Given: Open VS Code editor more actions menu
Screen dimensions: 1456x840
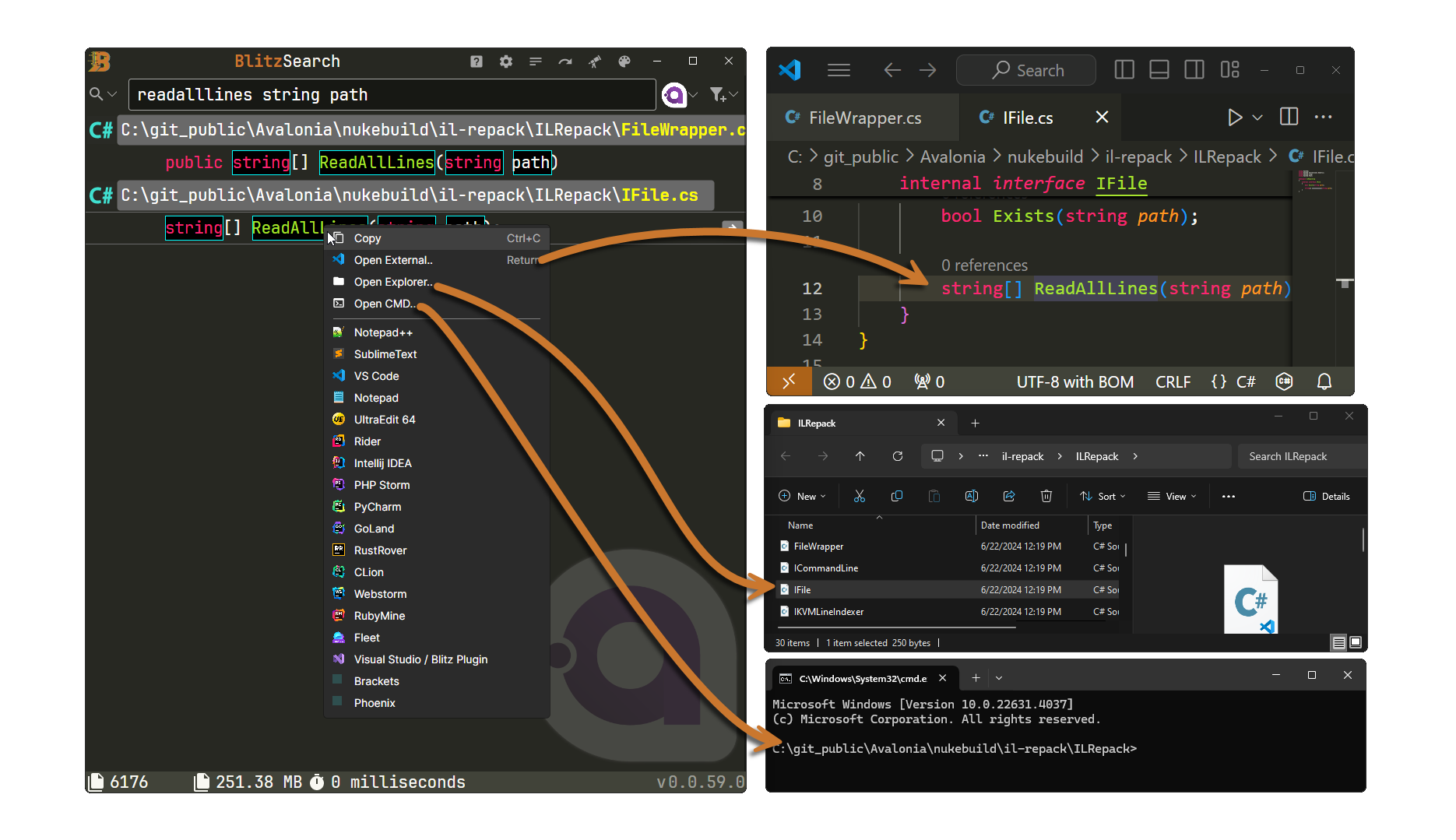Looking at the screenshot, I should click(1324, 117).
